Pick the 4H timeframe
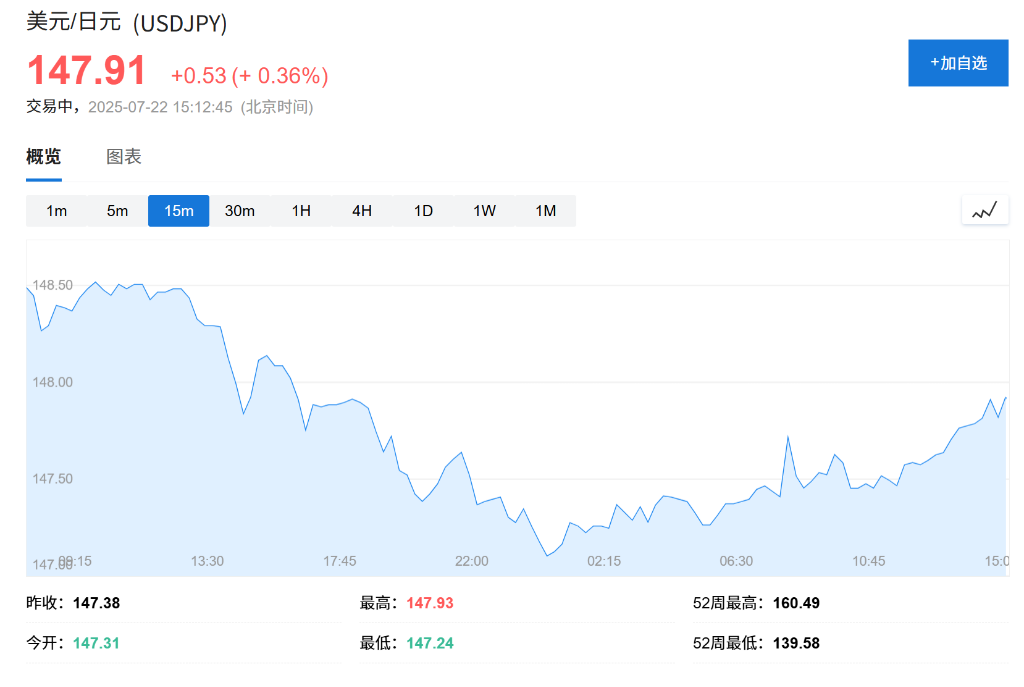 [362, 211]
